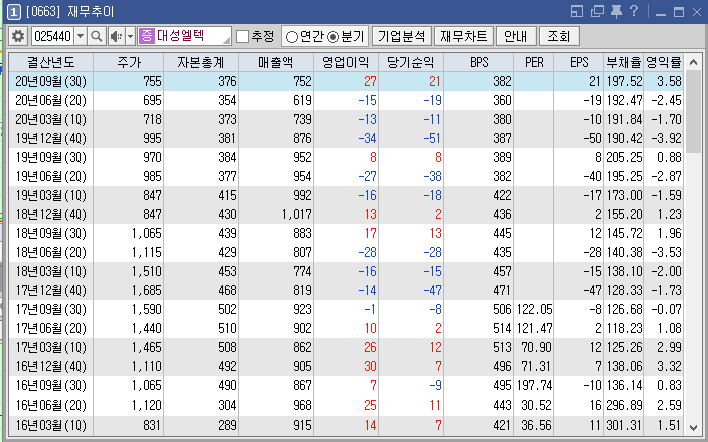Select row 19년06월(2Q)
The height and width of the screenshot is (442, 708).
point(346,176)
